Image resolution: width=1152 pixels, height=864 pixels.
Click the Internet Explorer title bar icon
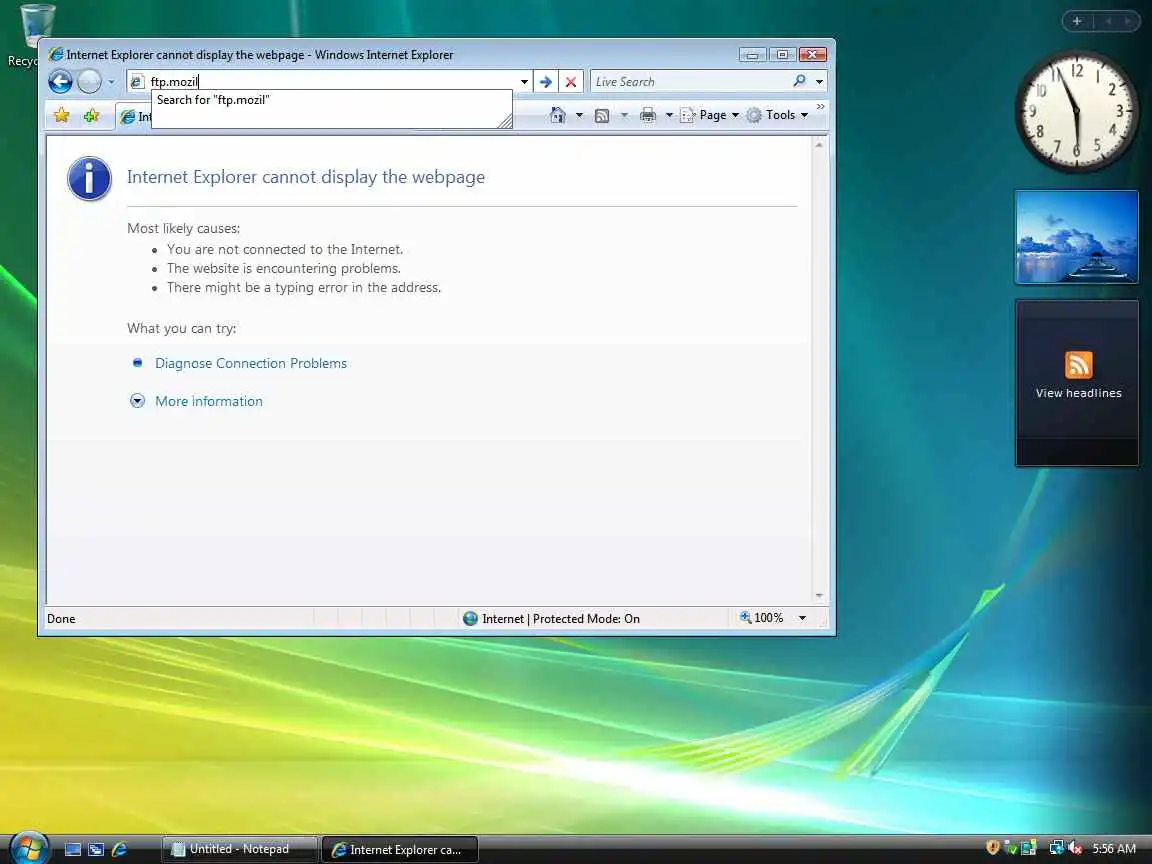coord(56,54)
